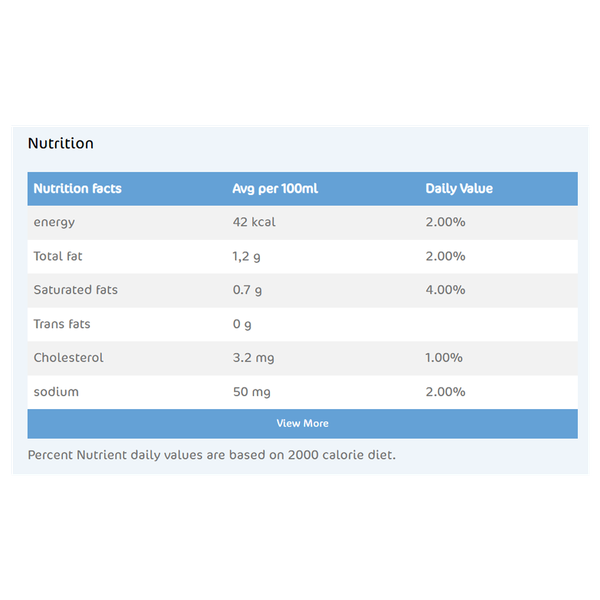600x600 pixels.
Task: Click the Nutrition heading
Action: click(x=61, y=143)
